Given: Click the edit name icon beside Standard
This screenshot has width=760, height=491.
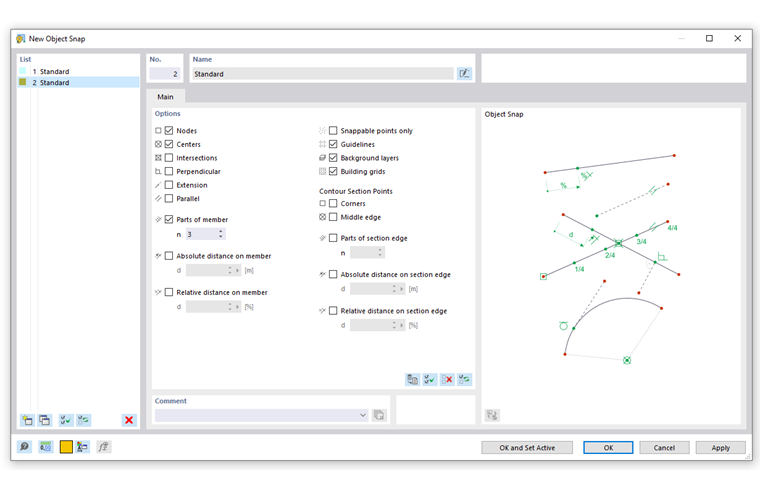Looking at the screenshot, I should point(464,74).
